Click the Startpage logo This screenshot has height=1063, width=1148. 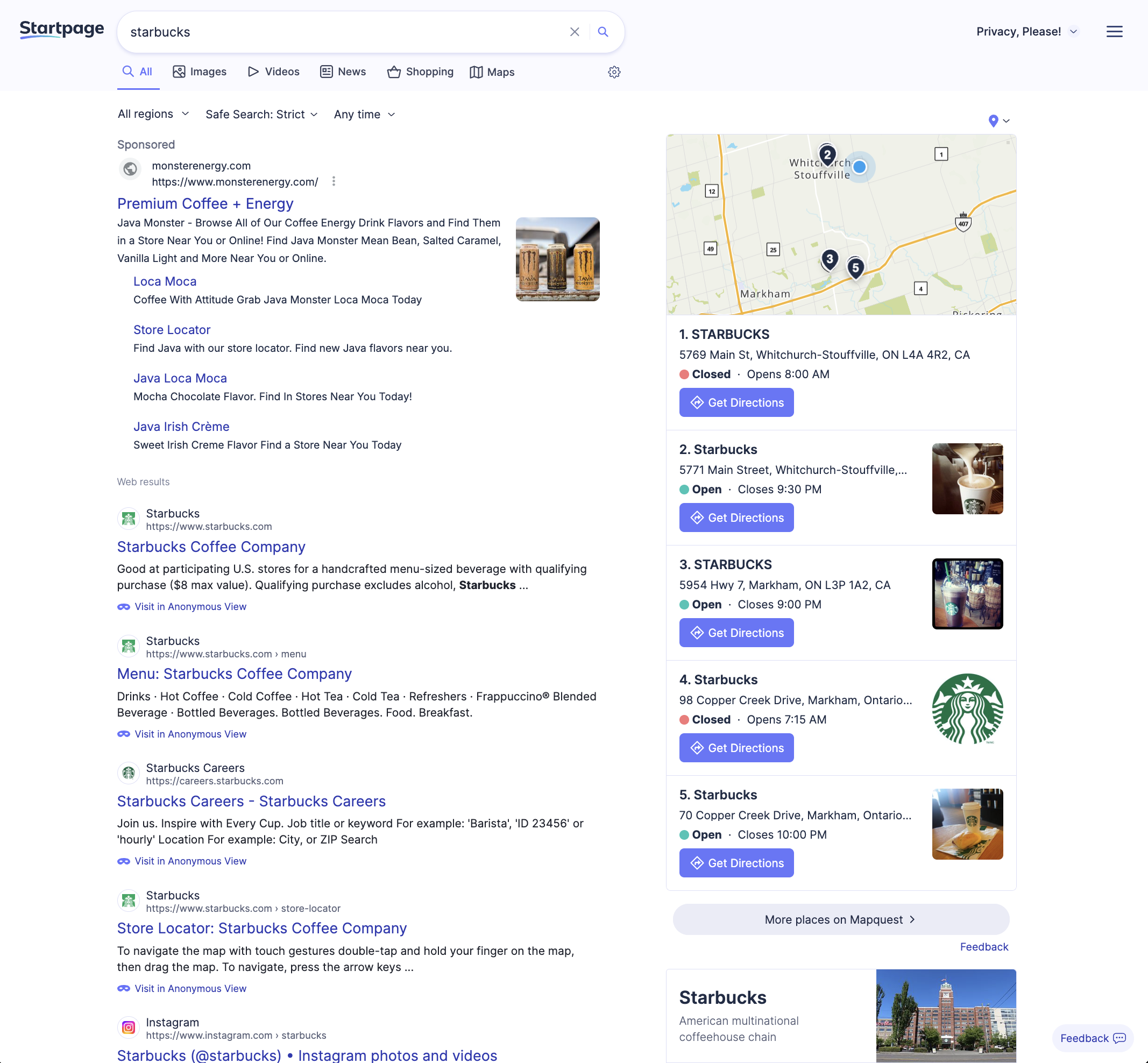click(x=61, y=30)
